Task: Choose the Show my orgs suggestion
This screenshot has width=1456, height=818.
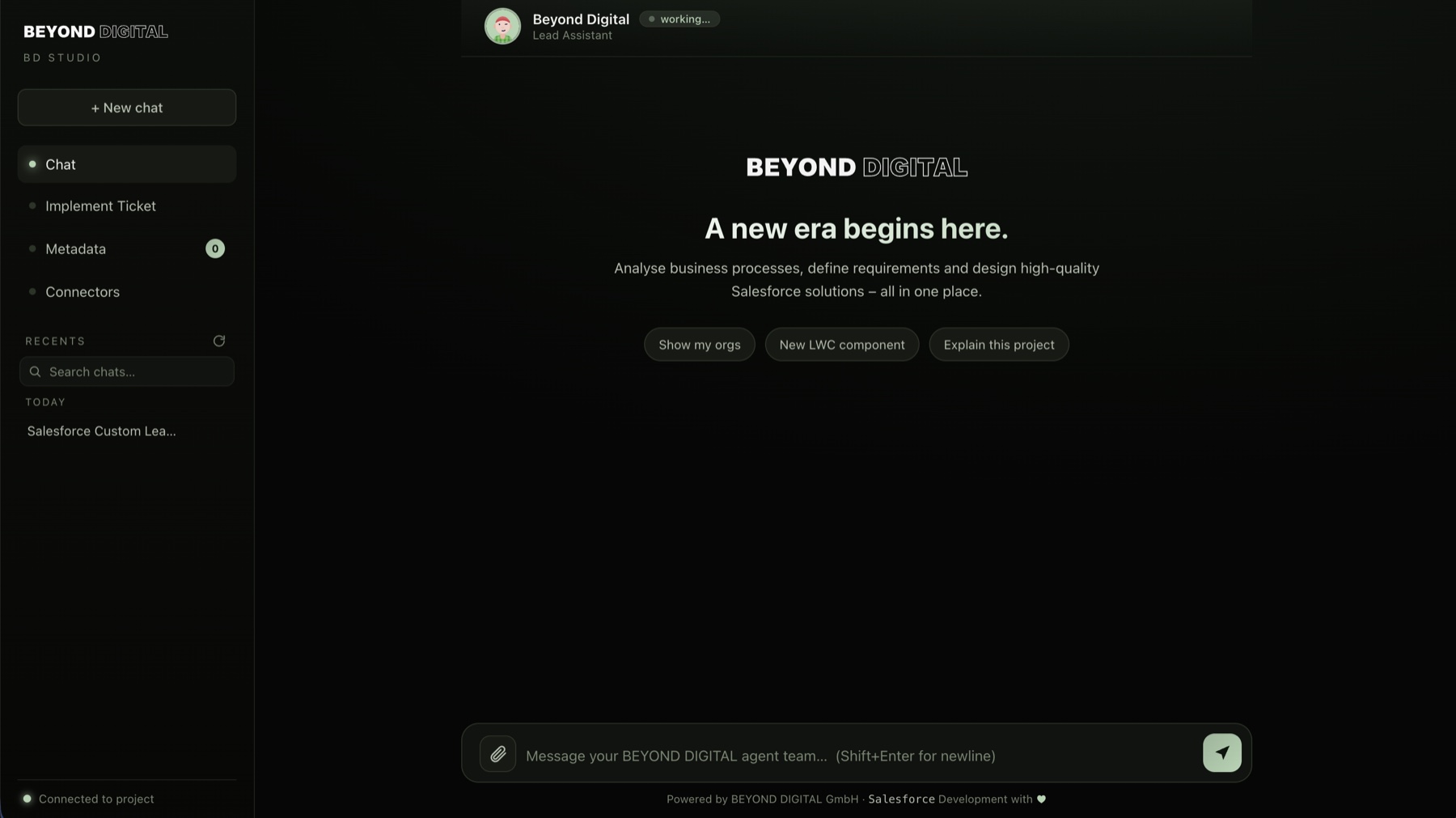Action: tap(700, 345)
